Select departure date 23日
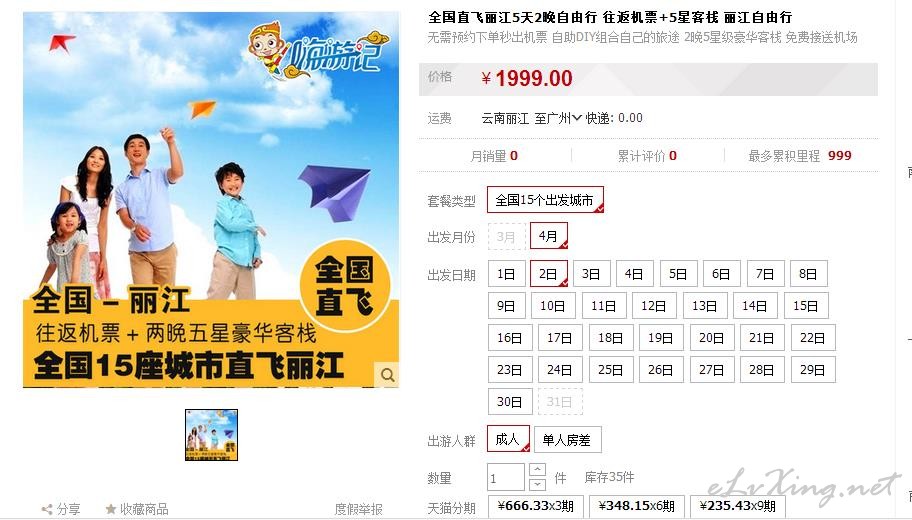The image size is (912, 520). point(510,369)
